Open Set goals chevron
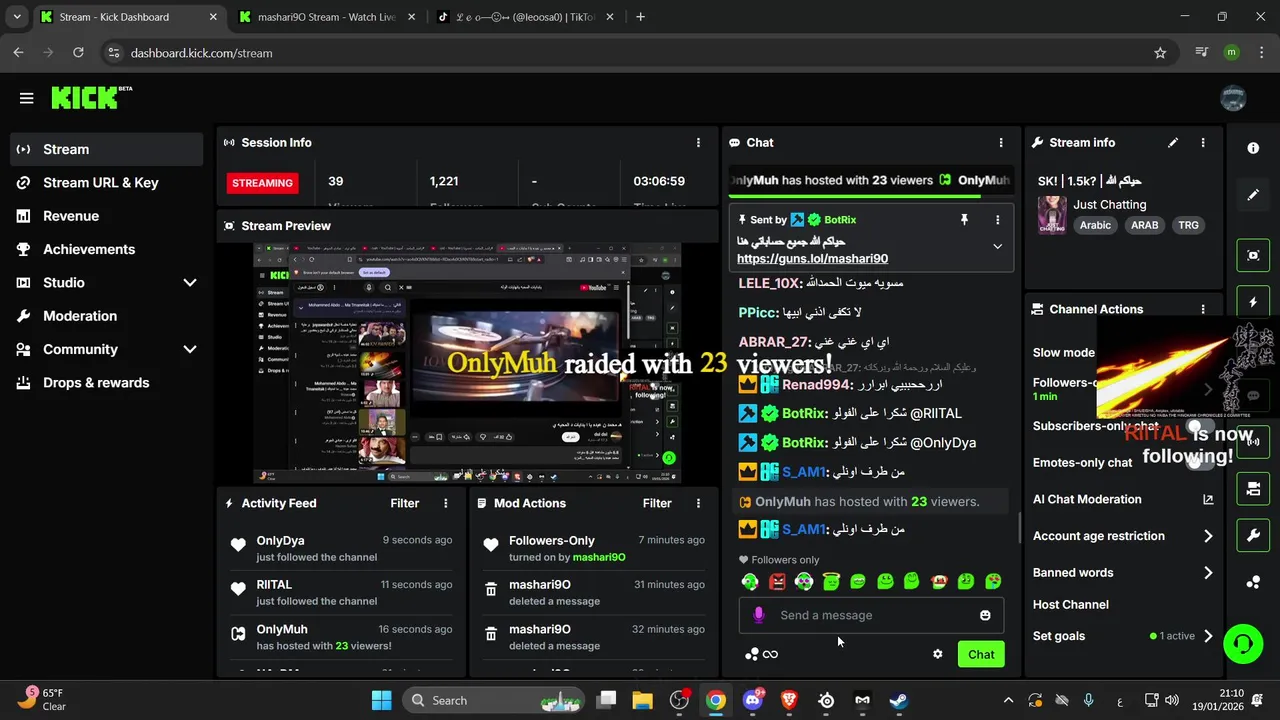Screen dimensions: 1280x720 1208,636
